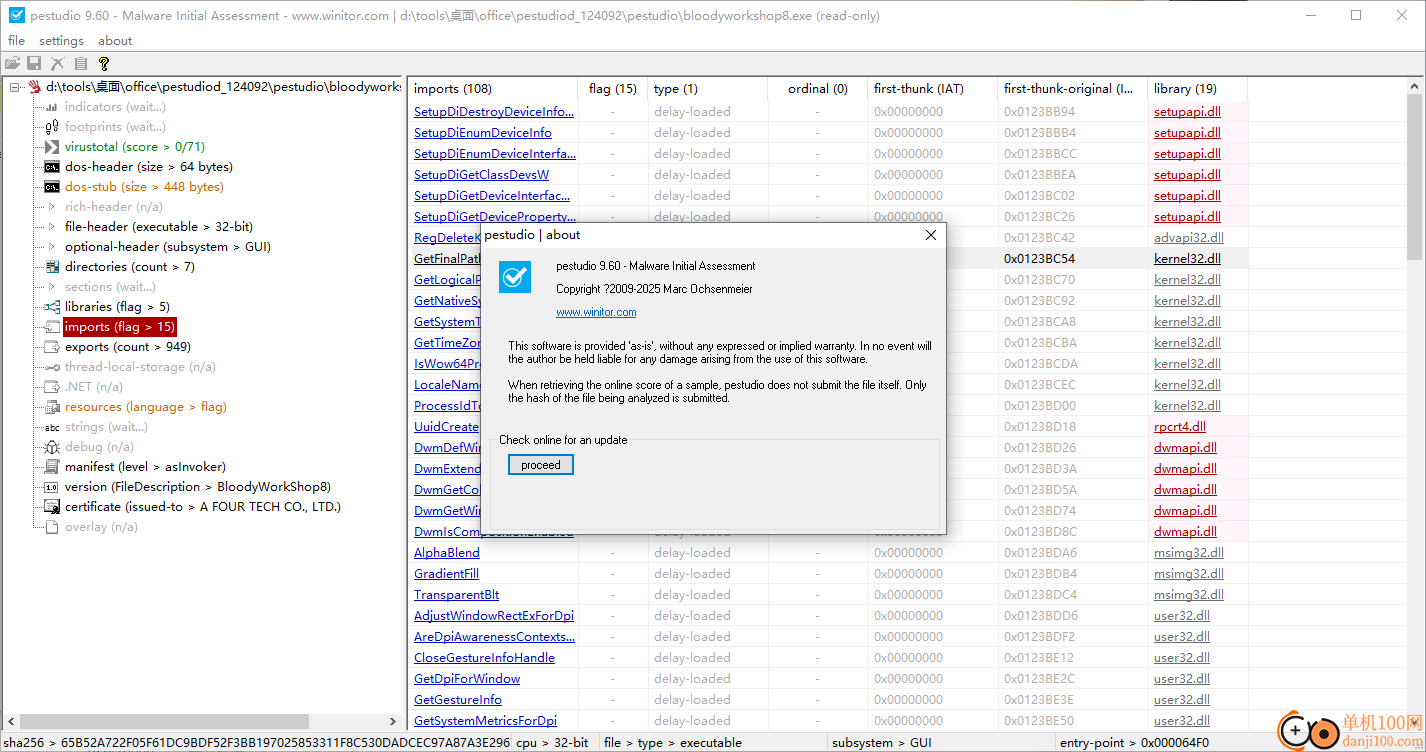The height and width of the screenshot is (752, 1426).
Task: Select the .NET node icon
Action: coord(52,387)
